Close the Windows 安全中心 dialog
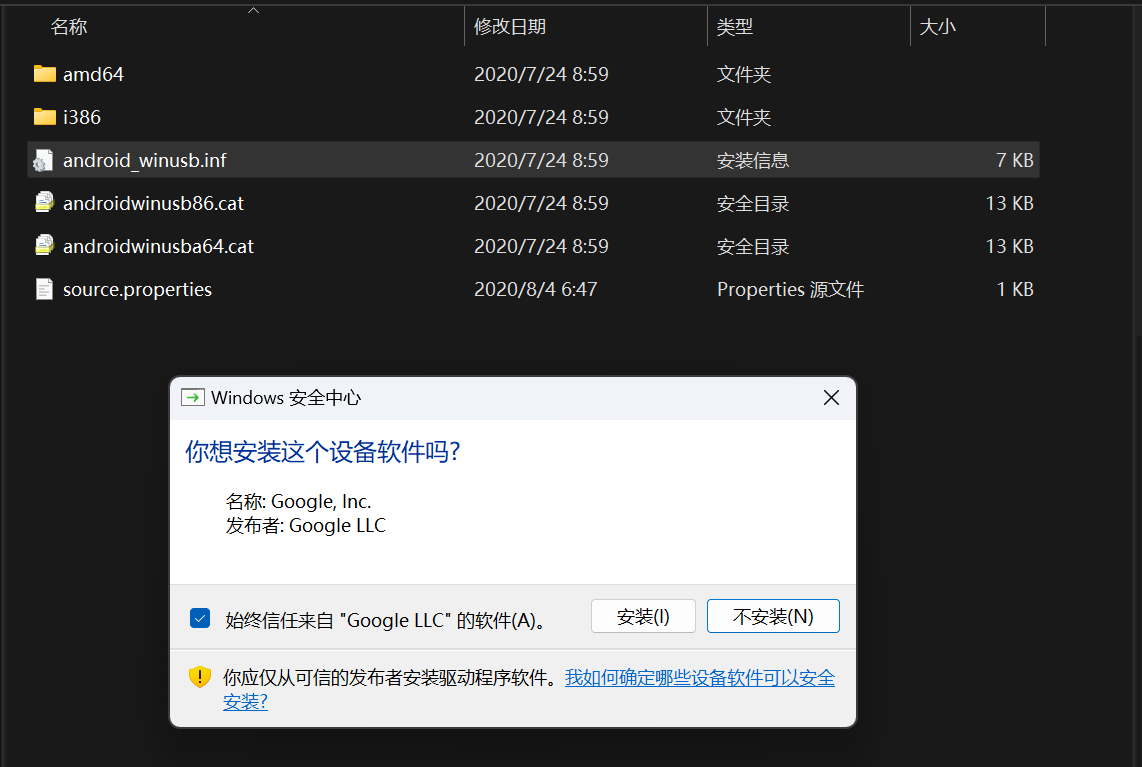 [x=831, y=398]
